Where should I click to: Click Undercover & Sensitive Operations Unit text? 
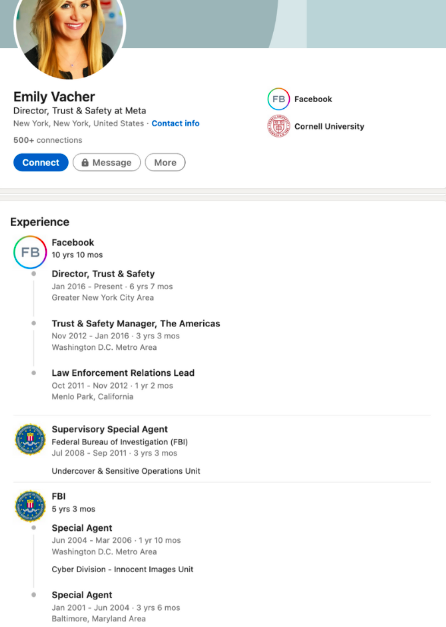(x=126, y=471)
